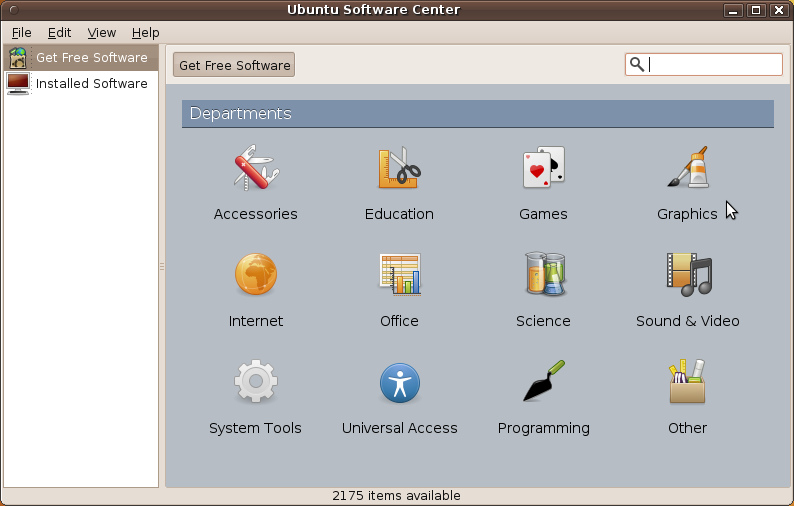This screenshot has height=506, width=794.
Task: Open Science via the lab beakers icon
Action: tap(544, 274)
